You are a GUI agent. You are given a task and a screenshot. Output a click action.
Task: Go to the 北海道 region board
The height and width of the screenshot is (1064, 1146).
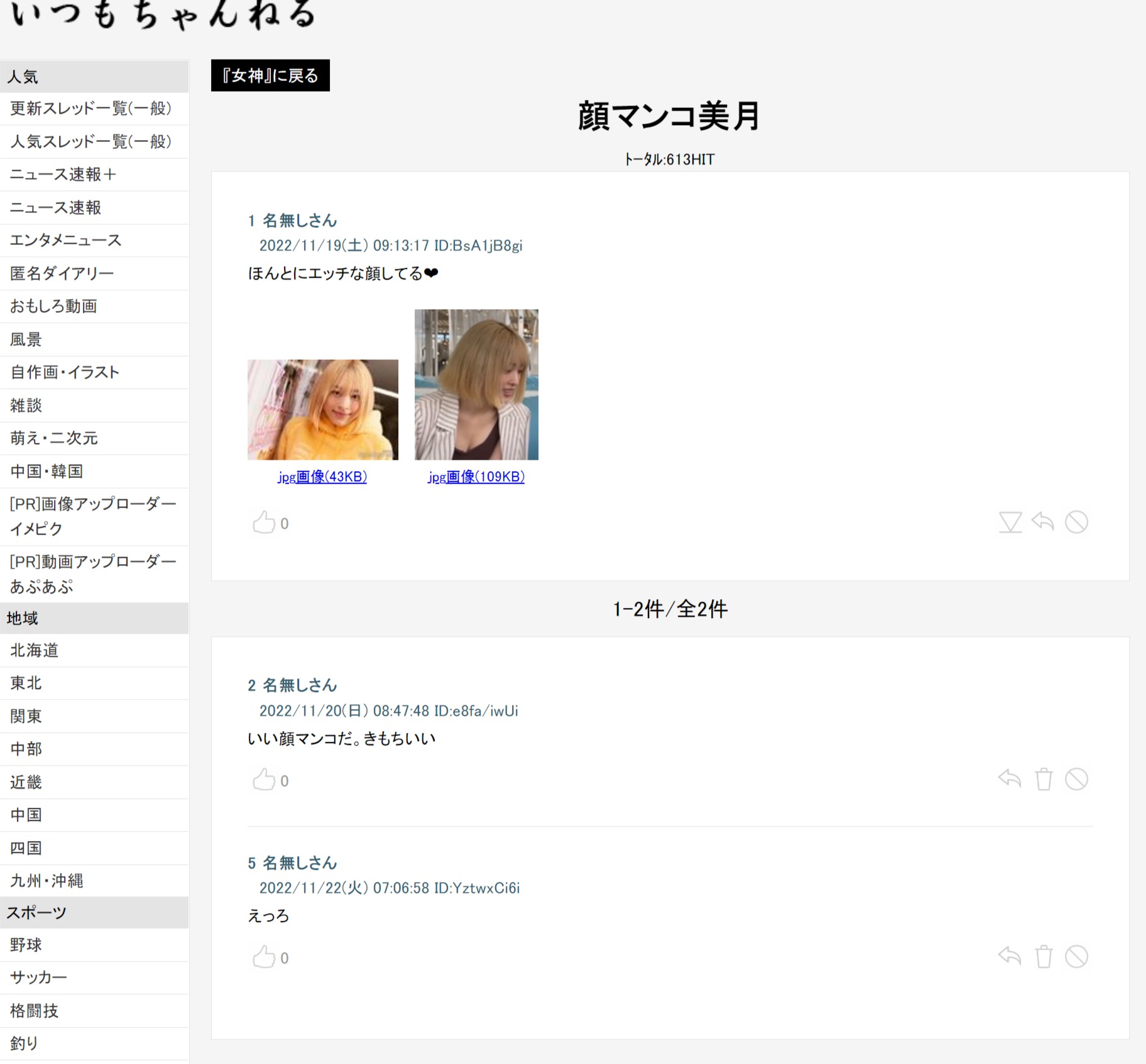click(x=35, y=650)
